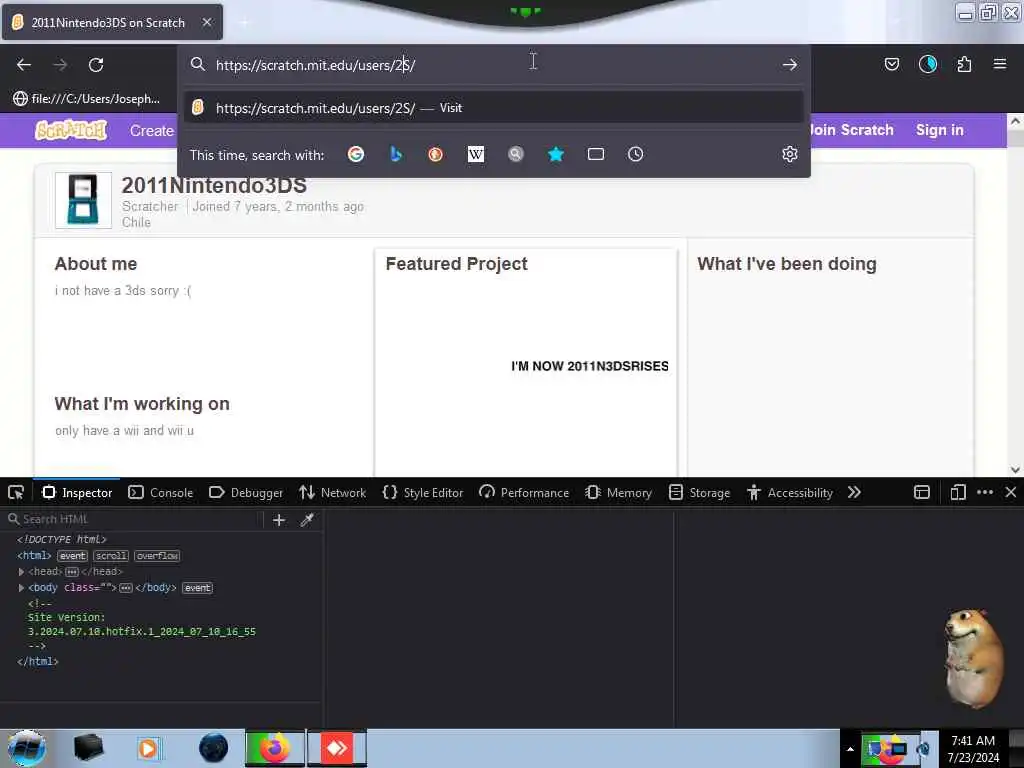Click the Create link on Scratch
The image size is (1024, 768).
pyautogui.click(x=152, y=131)
